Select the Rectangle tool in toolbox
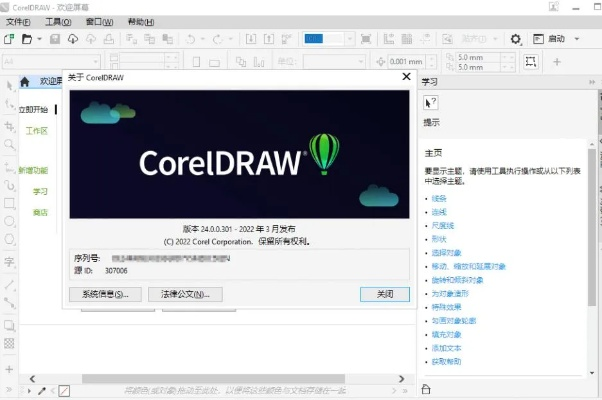This screenshot has height=400, width=602. click(9, 203)
